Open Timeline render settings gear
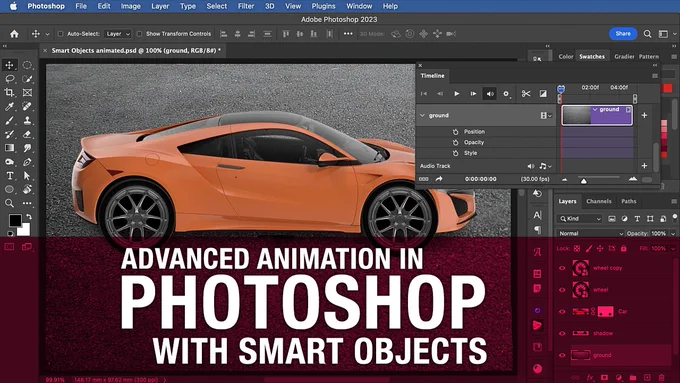The height and width of the screenshot is (383, 680). click(506, 94)
